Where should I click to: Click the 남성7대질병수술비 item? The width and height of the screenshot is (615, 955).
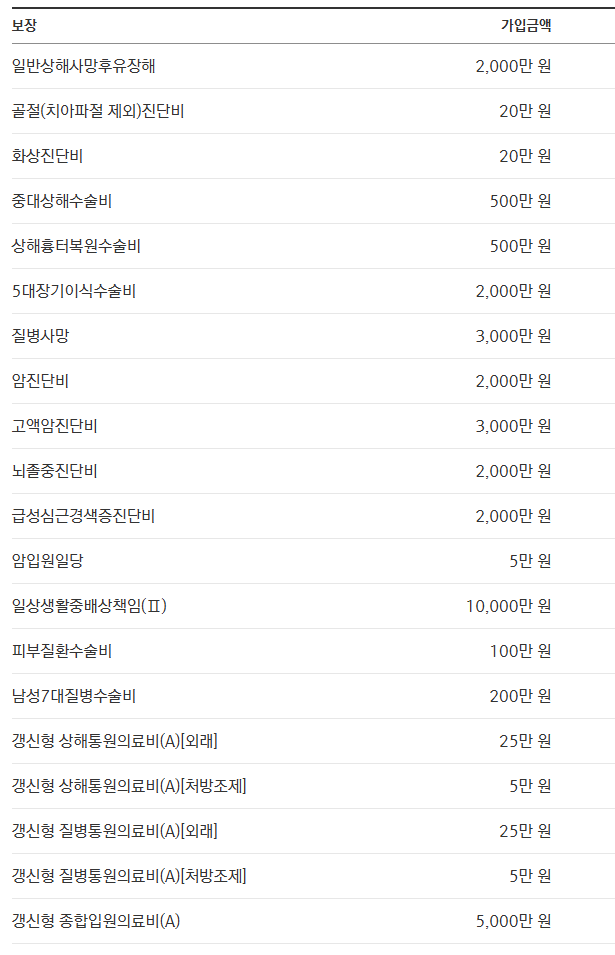[74, 696]
